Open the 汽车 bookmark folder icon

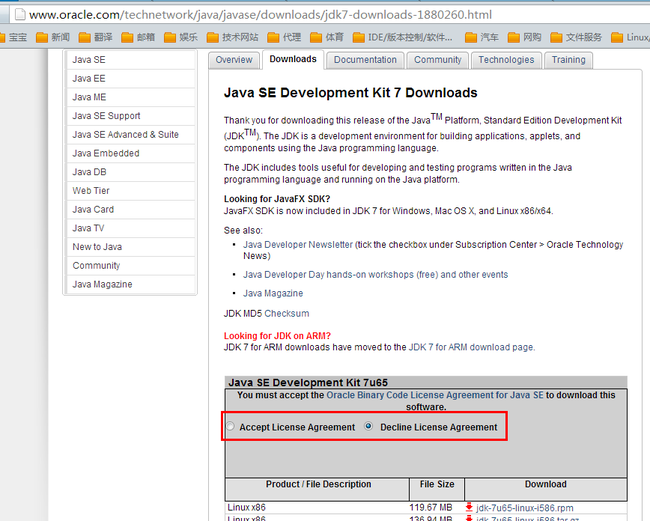[471, 38]
